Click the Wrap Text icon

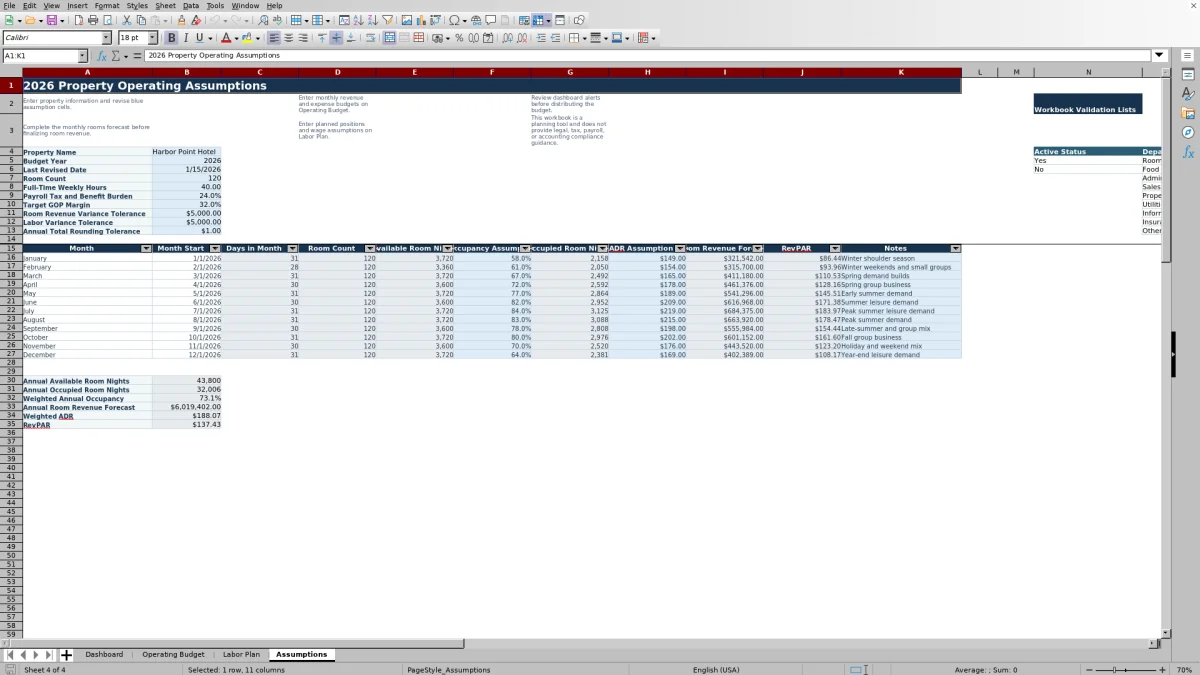click(370, 38)
